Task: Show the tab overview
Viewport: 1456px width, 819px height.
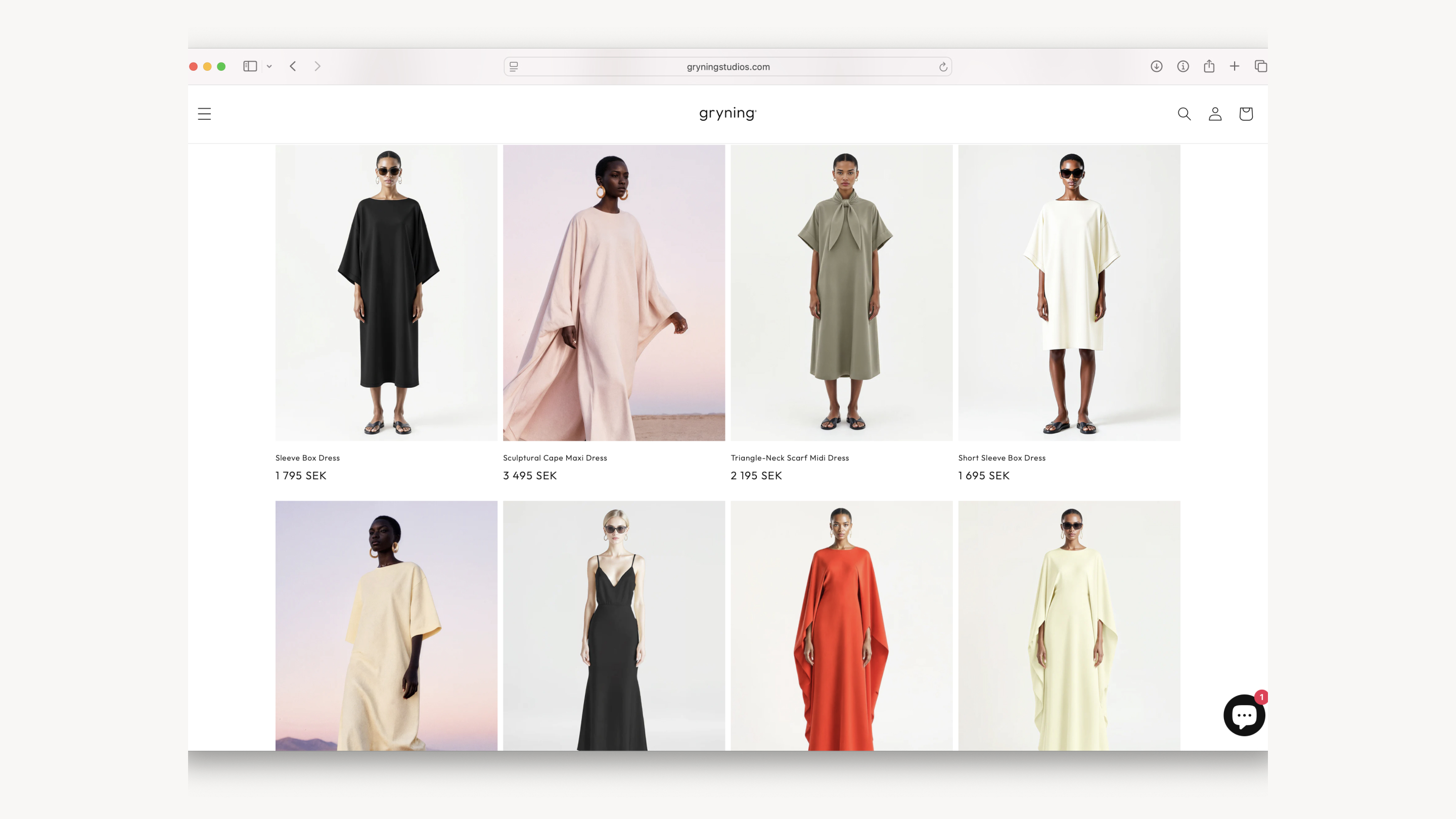Action: pos(1260,66)
